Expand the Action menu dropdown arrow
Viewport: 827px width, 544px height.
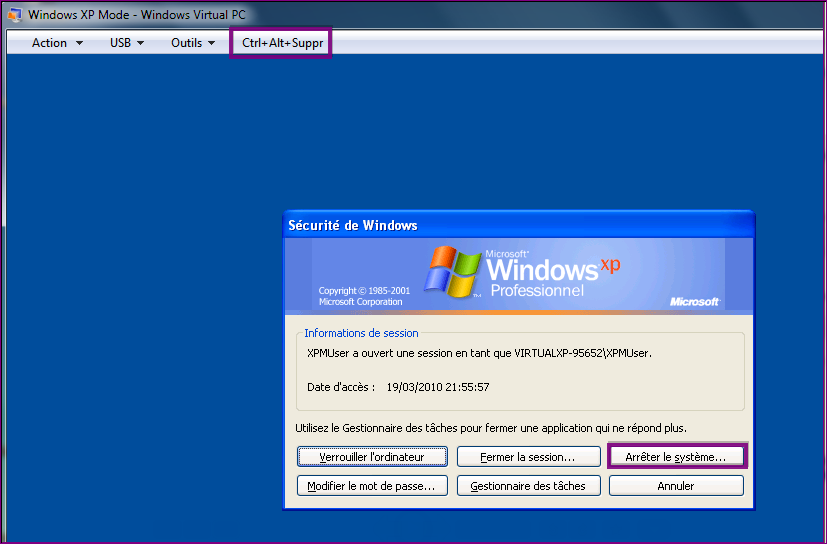(x=80, y=43)
